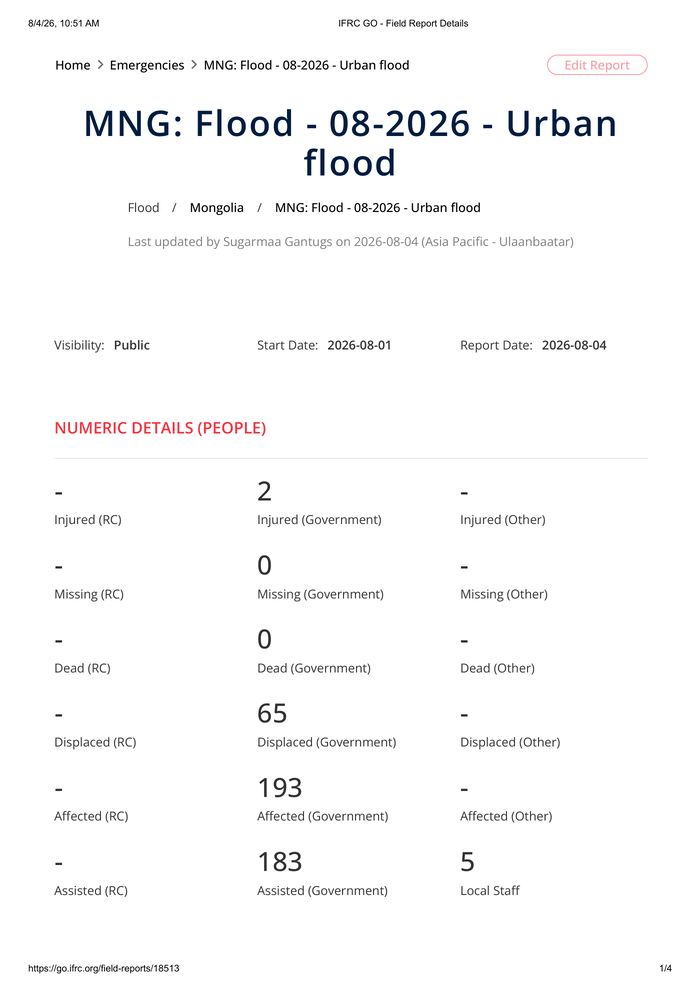Click the Affected (Government) number 193
Viewport: 700px width, 991px height.
280,788
